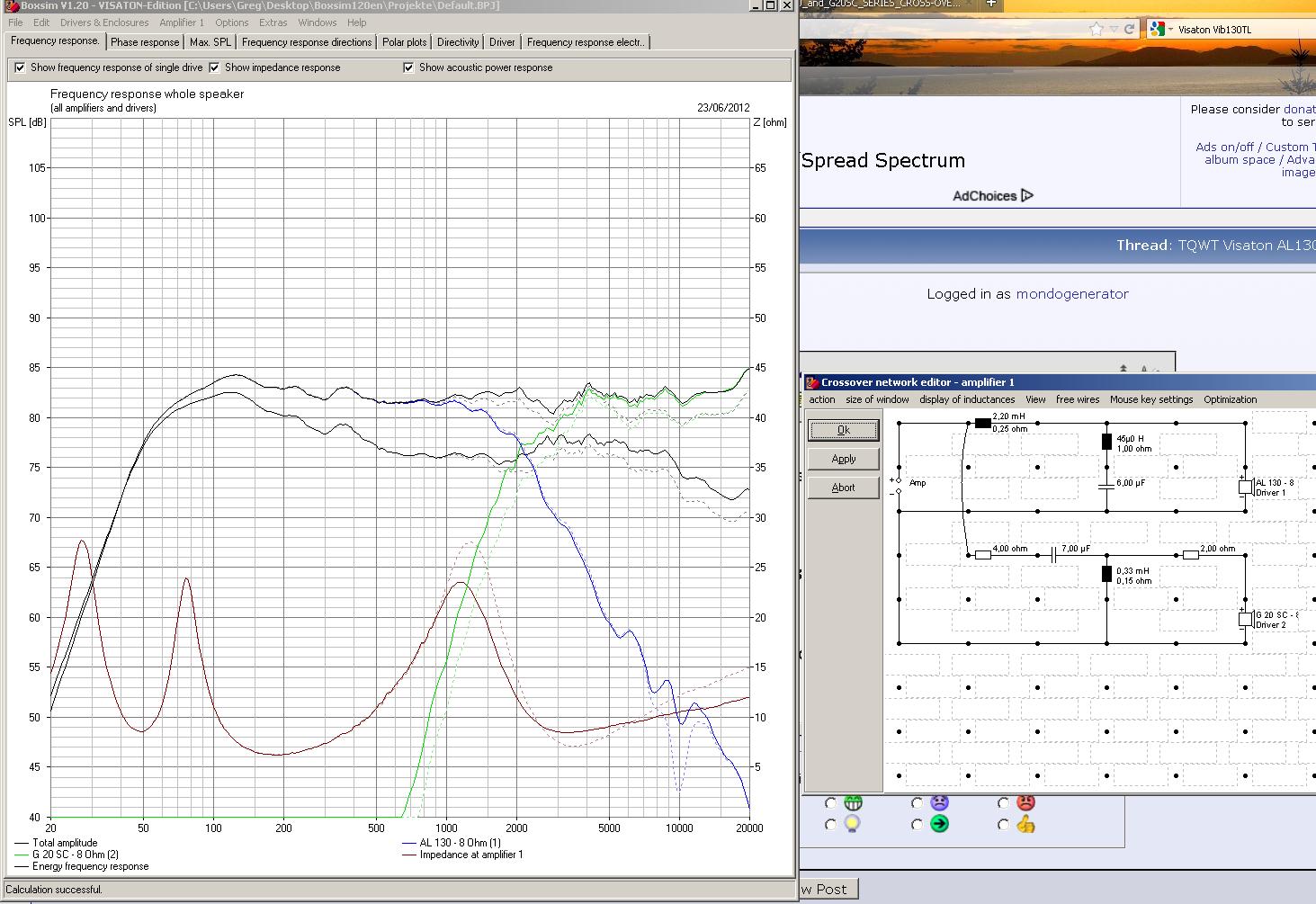Select the 45µ0 H inductor component

(x=1106, y=442)
